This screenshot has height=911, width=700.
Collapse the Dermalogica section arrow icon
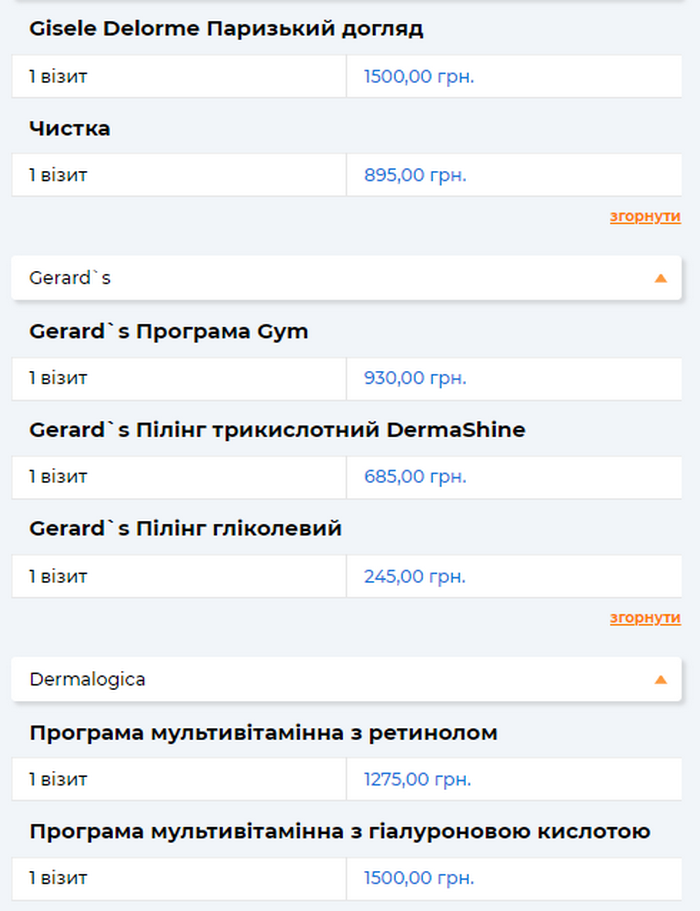[x=660, y=680]
